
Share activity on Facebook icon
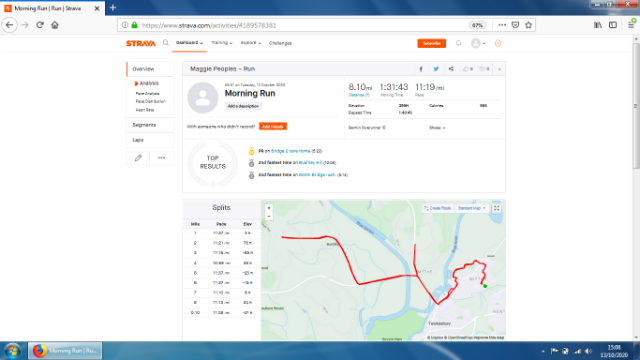tap(421, 69)
